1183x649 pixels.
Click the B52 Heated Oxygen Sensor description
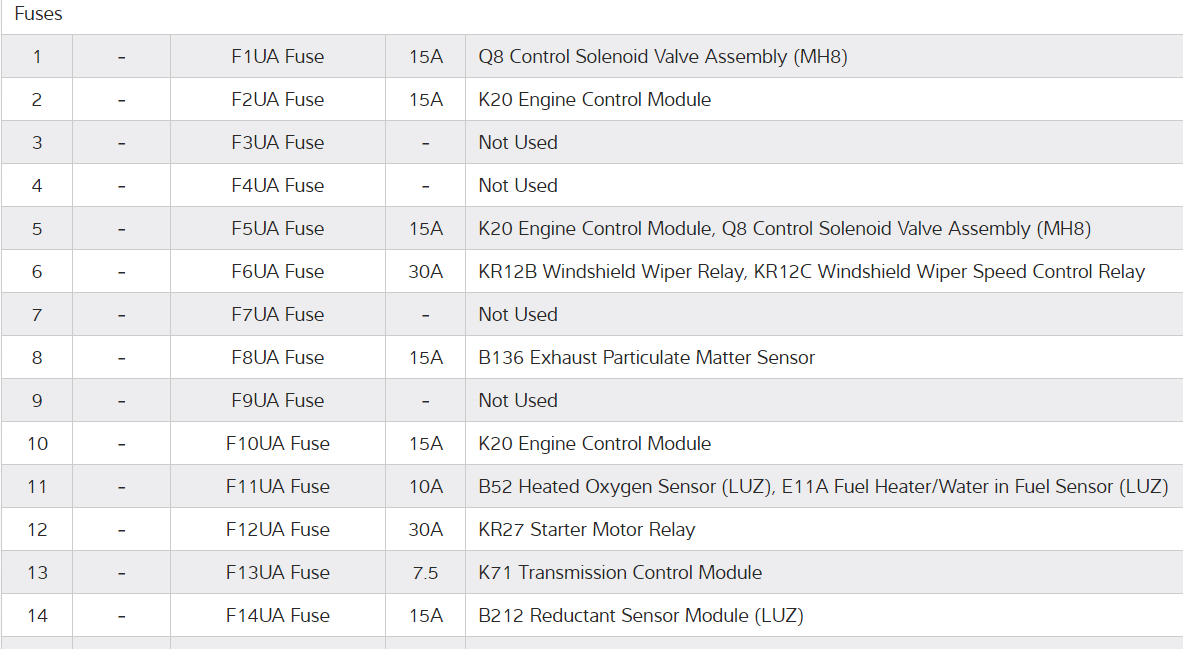pyautogui.click(x=823, y=487)
